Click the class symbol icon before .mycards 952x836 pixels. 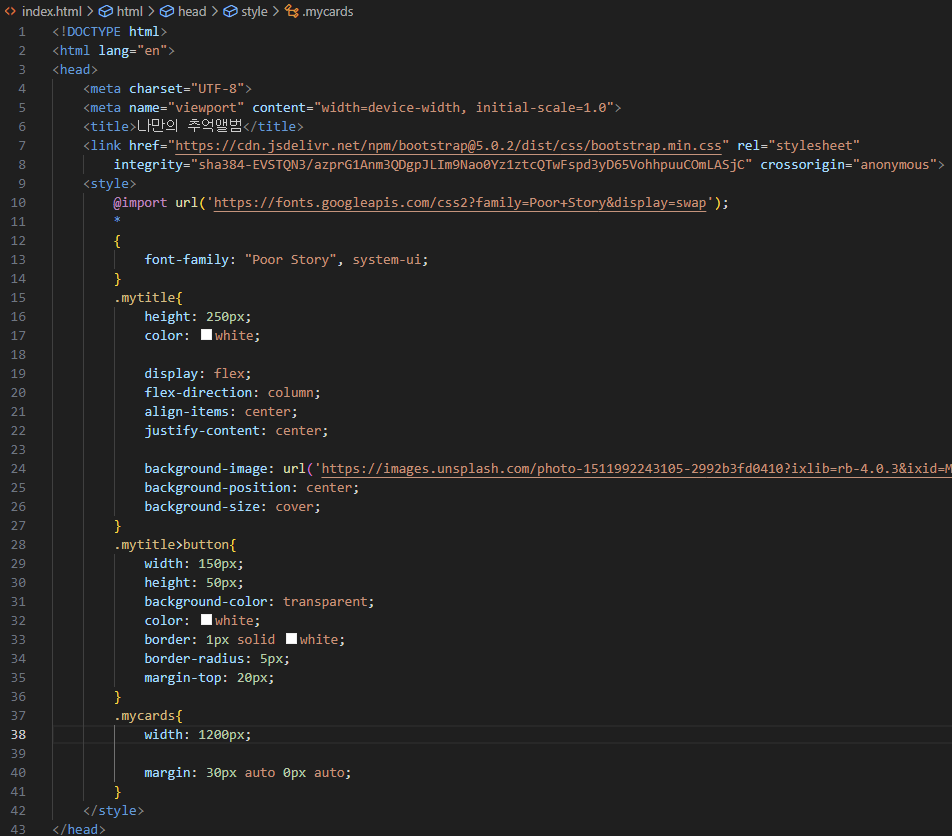pyautogui.click(x=292, y=12)
